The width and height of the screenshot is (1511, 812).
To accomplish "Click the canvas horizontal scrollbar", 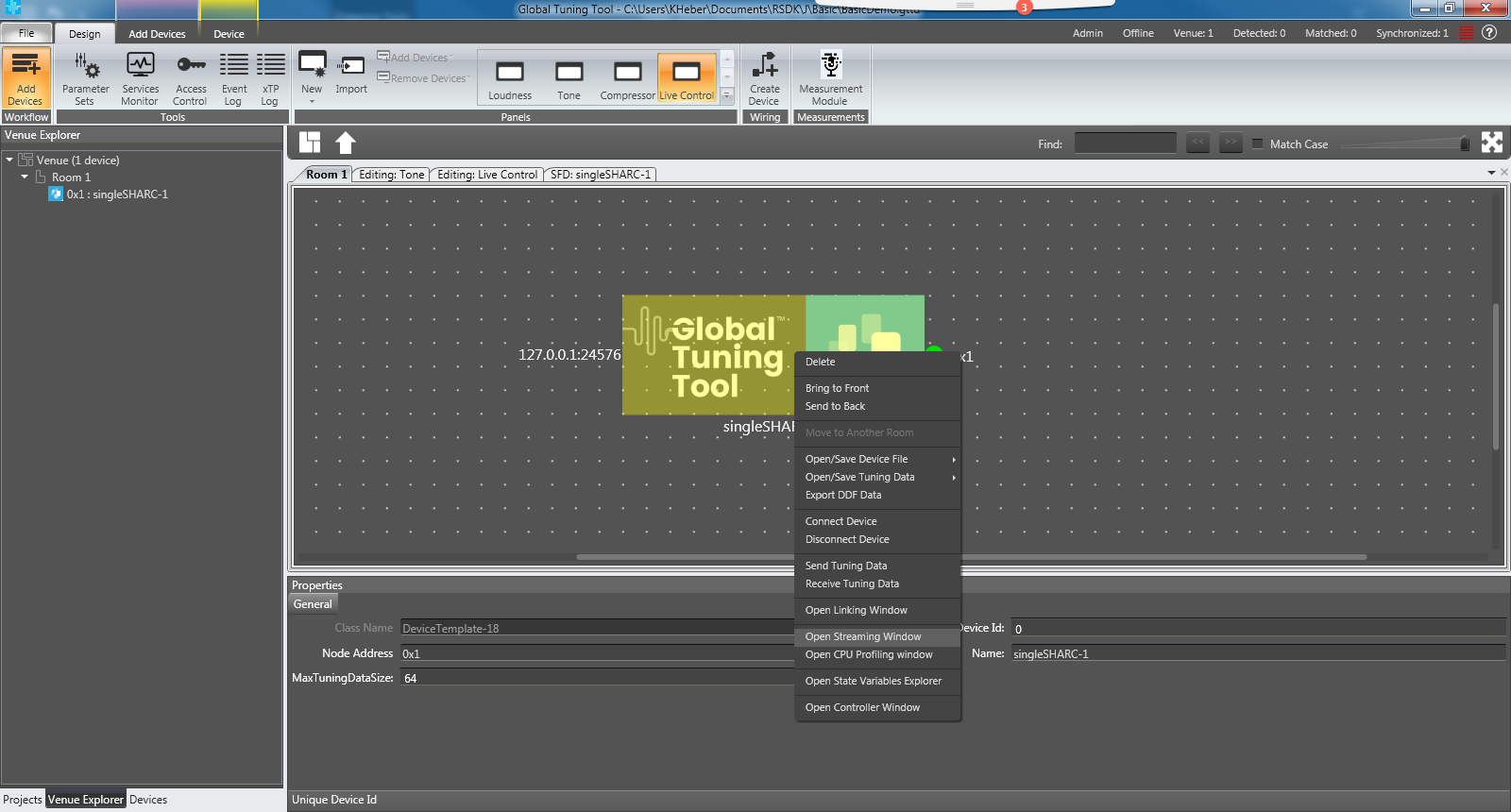I will (x=972, y=557).
